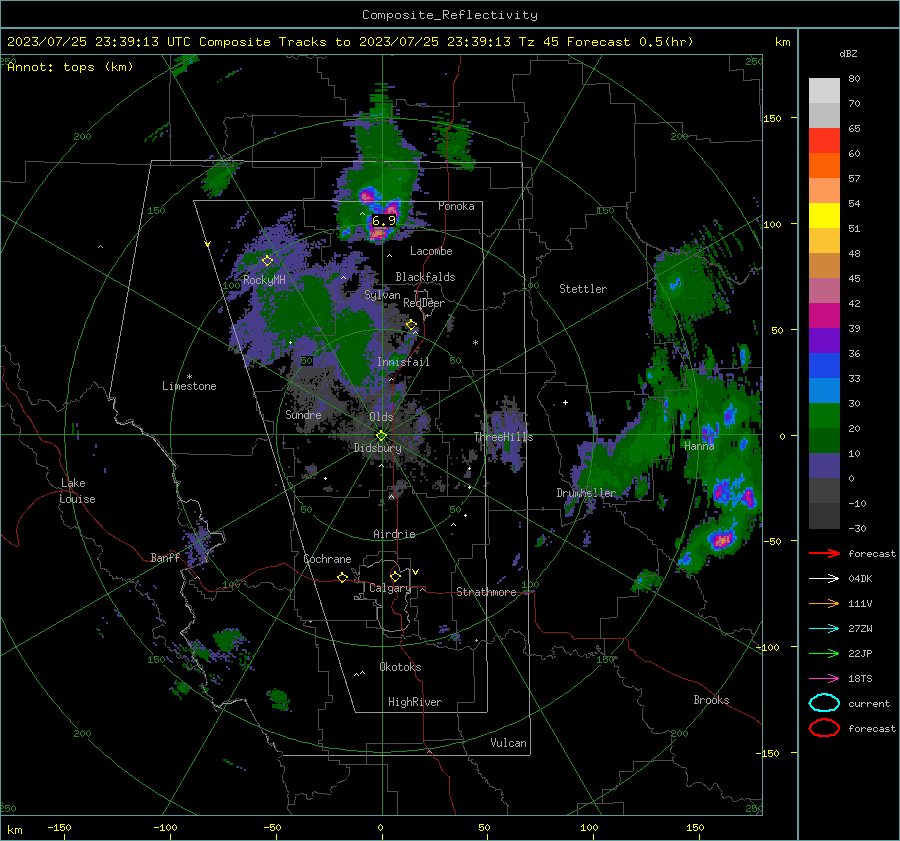Click the 'Annot: tops (km)' label

pyautogui.click(x=70, y=67)
